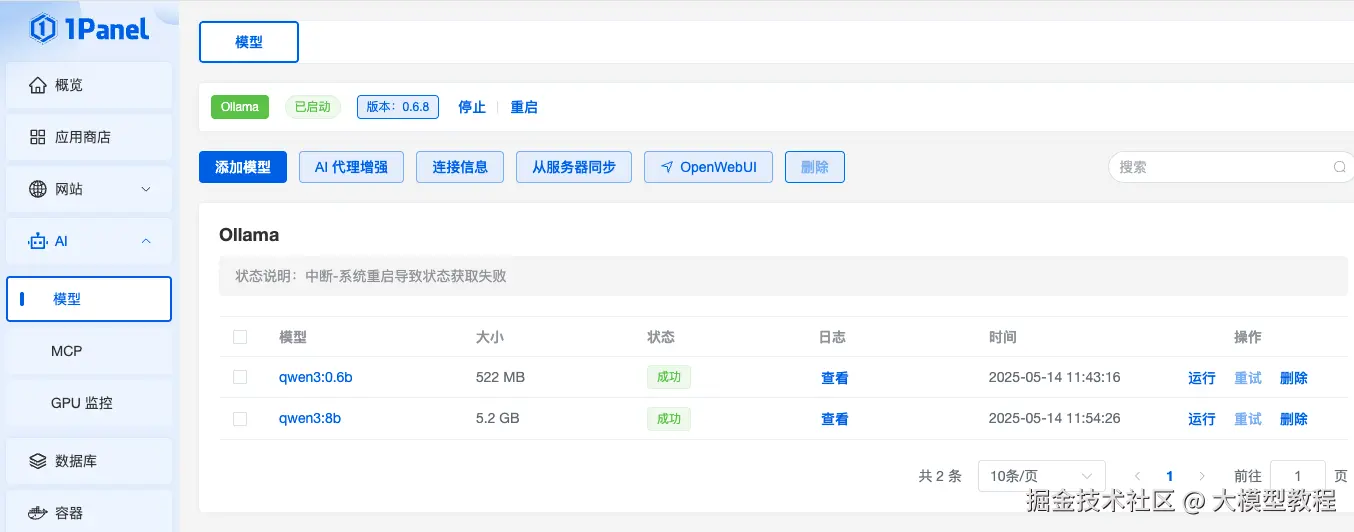Viewport: 1354px width, 532px height.
Task: Go to the previous page arrow
Action: coord(1137,477)
